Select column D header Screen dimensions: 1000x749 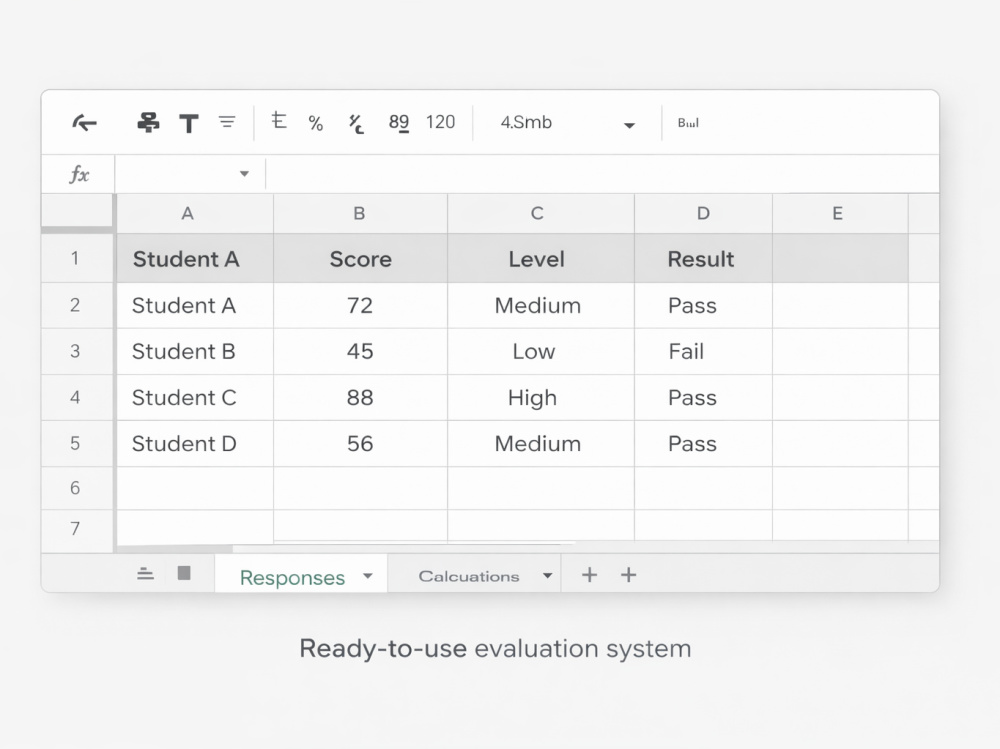coord(703,214)
